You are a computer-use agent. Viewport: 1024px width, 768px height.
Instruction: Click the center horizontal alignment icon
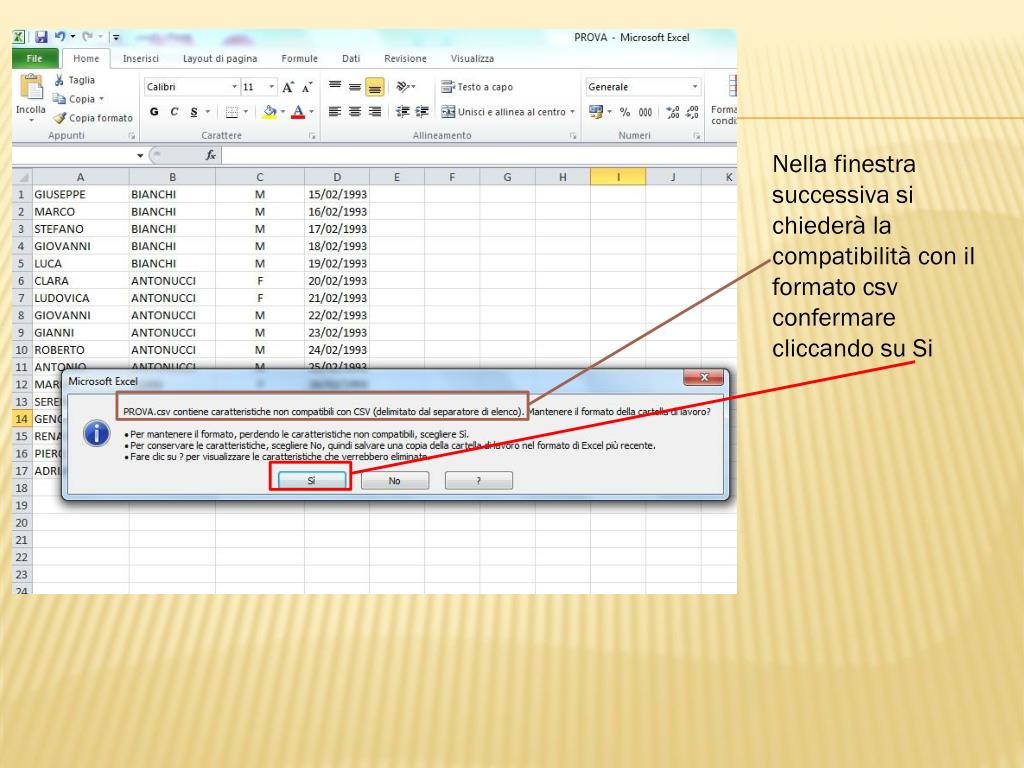click(355, 112)
